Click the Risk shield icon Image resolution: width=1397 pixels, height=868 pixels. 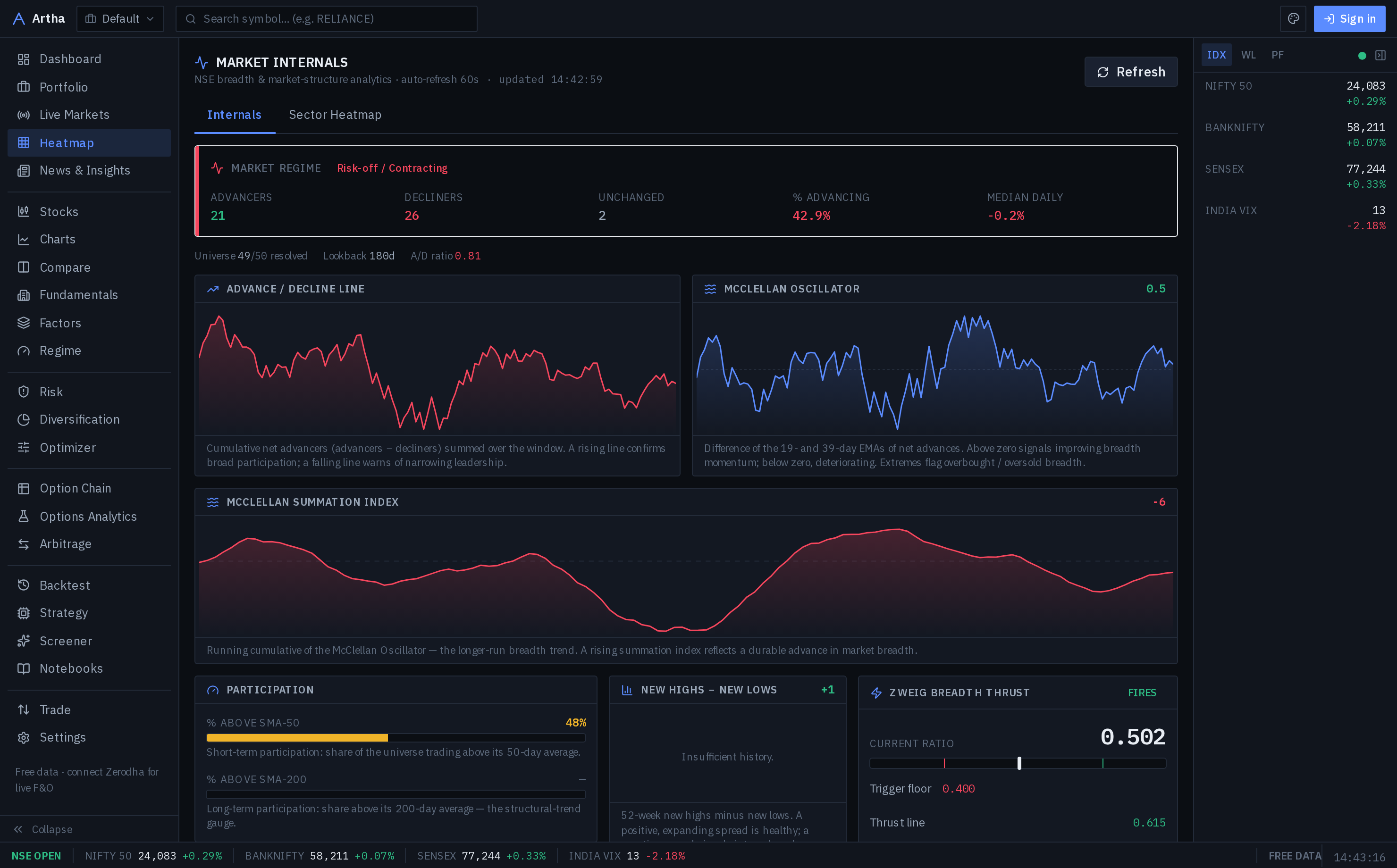pos(24,392)
